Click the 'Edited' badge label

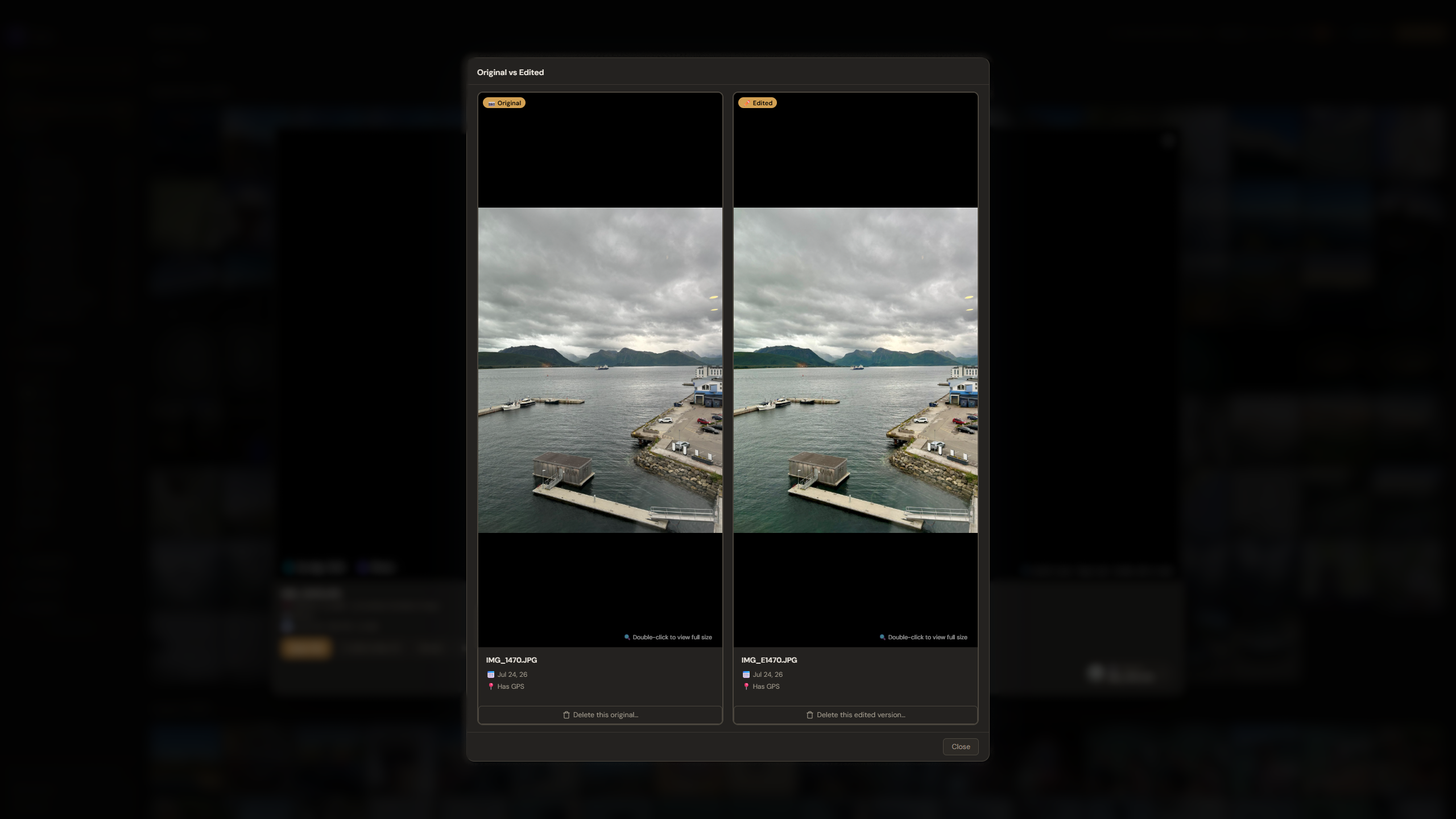(758, 103)
